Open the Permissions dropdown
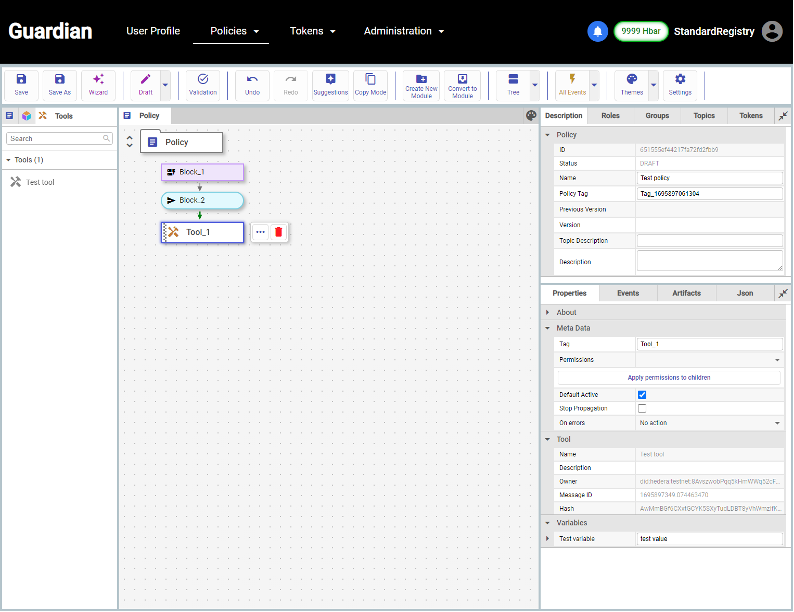Viewport: 794px width, 612px height. [710, 359]
